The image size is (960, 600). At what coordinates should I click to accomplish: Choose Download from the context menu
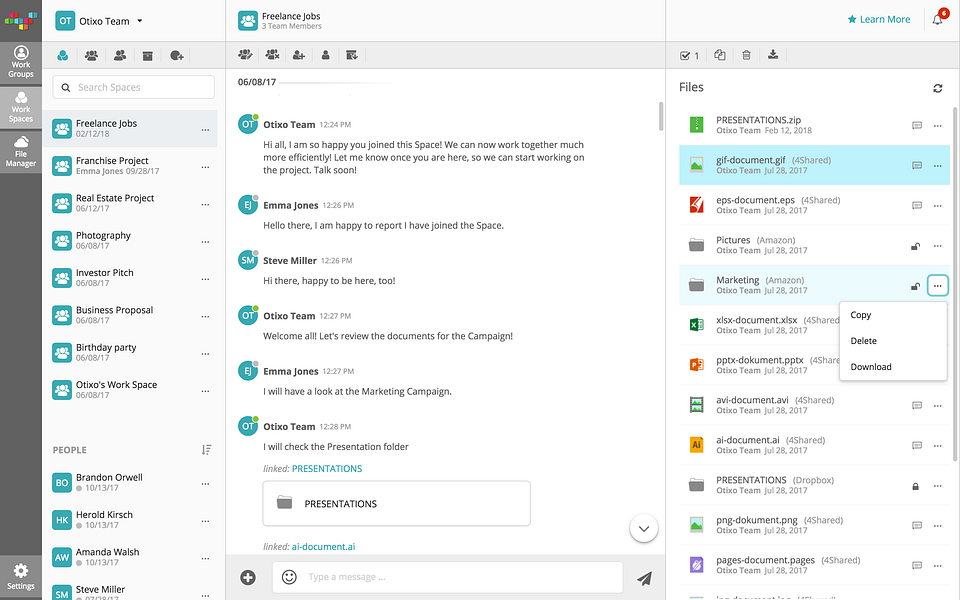click(x=893, y=367)
